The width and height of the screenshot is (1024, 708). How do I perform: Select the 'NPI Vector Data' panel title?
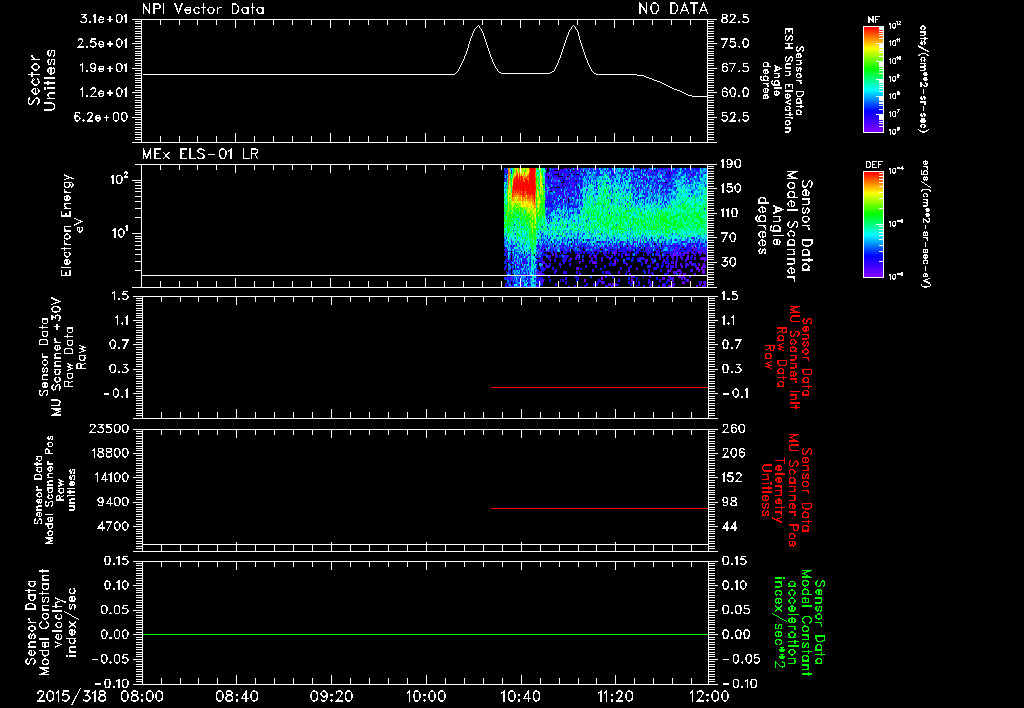(x=204, y=9)
